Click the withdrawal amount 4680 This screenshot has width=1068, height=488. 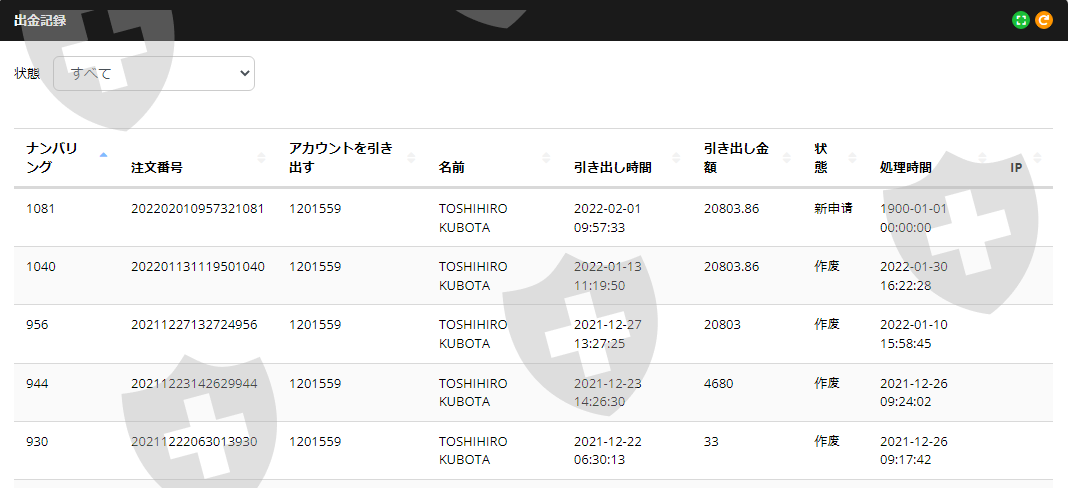coord(720,383)
